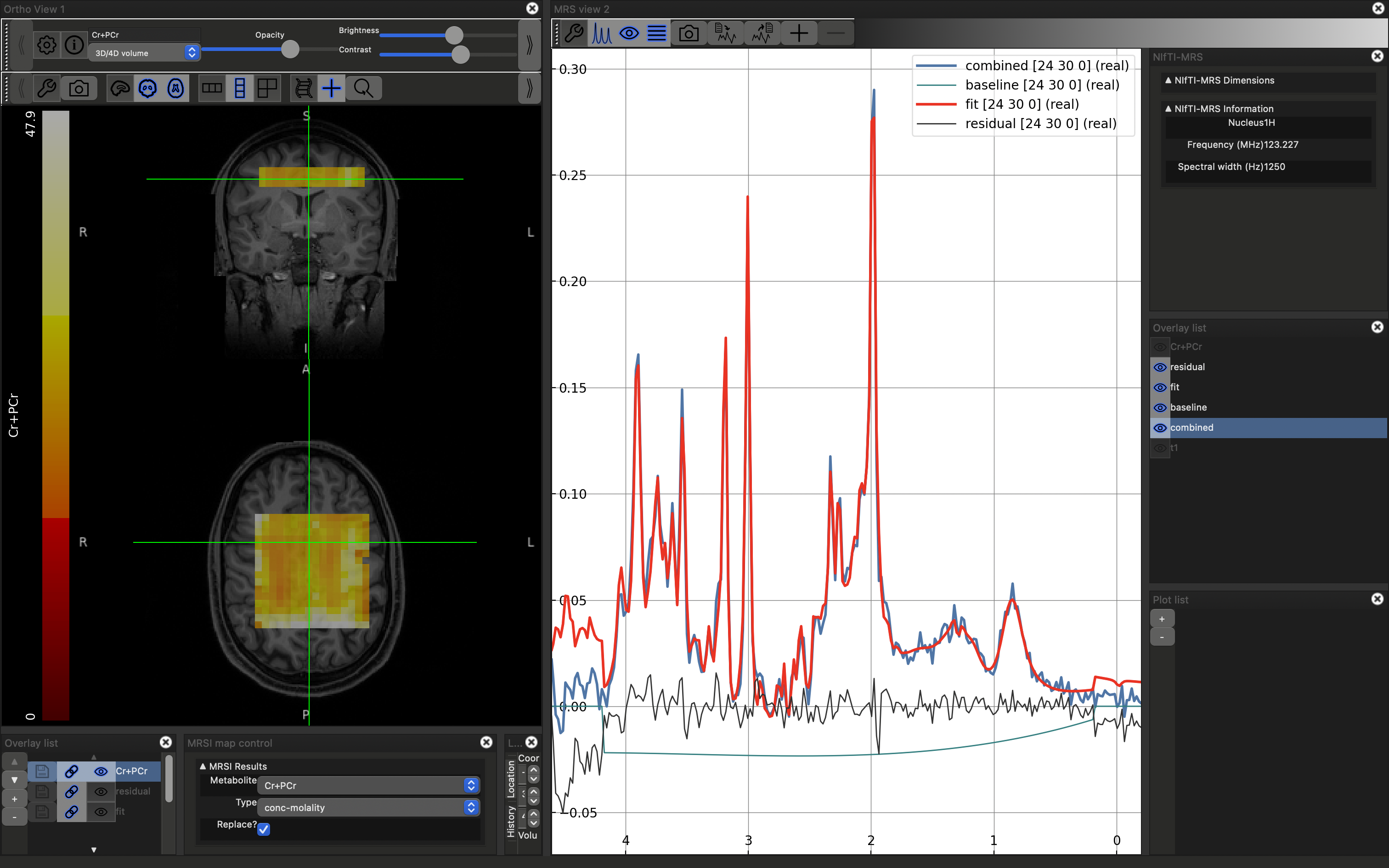Hide the residual overlay in MRS list
Viewport: 1389px width, 868px height.
click(x=1160, y=367)
